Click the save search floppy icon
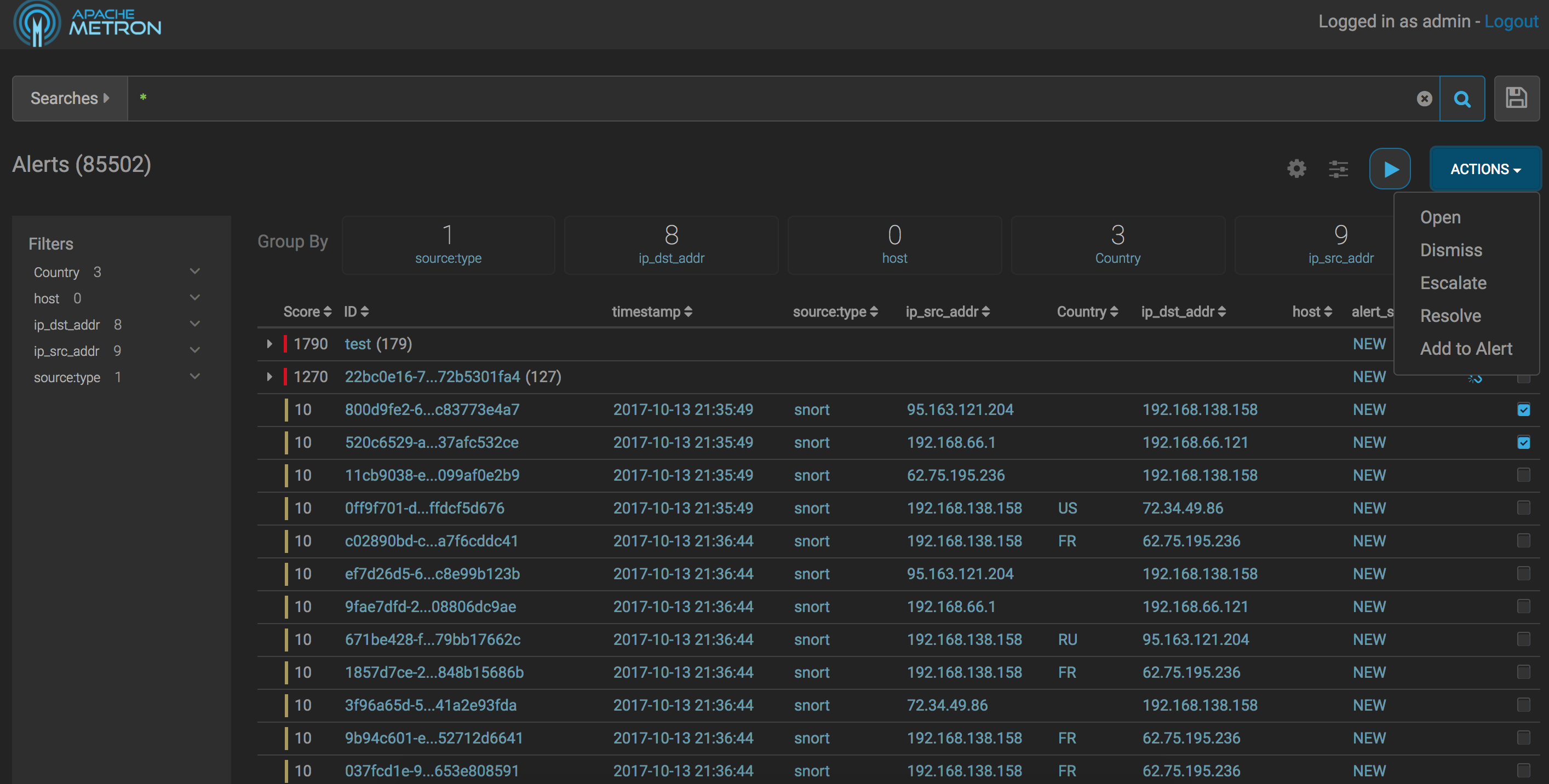 [1516, 99]
